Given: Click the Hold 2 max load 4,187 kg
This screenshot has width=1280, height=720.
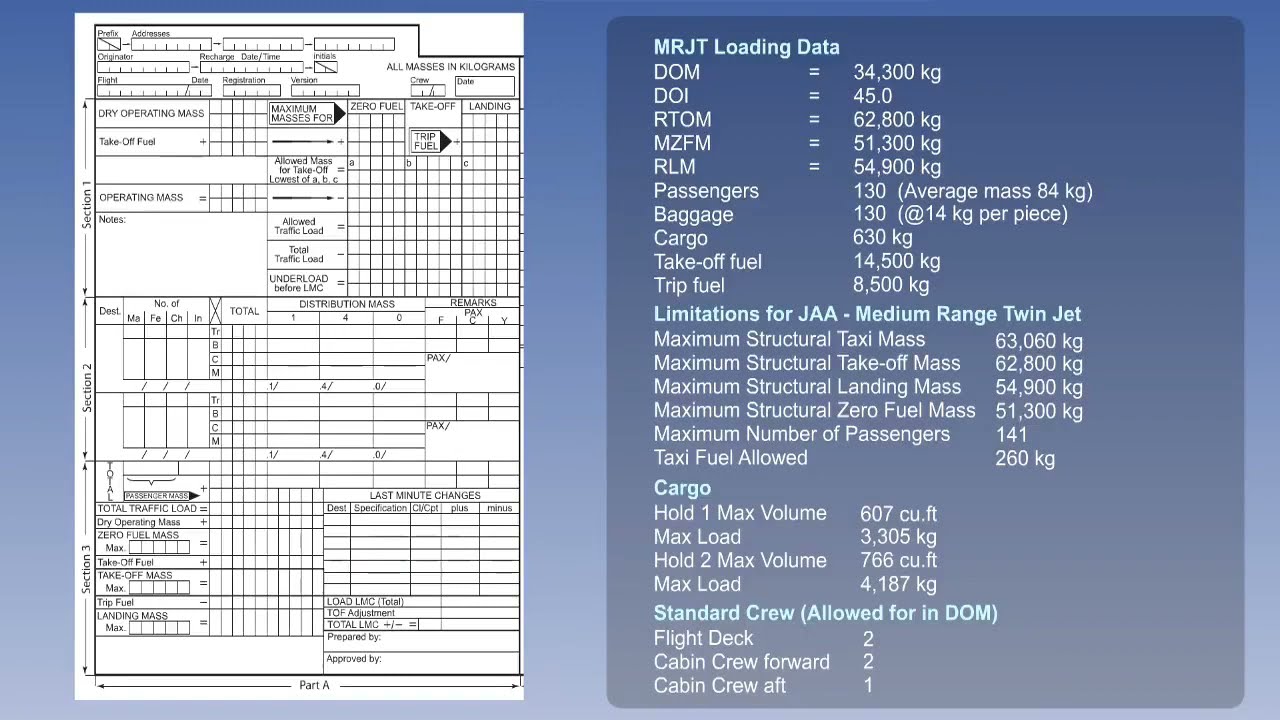Looking at the screenshot, I should [899, 584].
